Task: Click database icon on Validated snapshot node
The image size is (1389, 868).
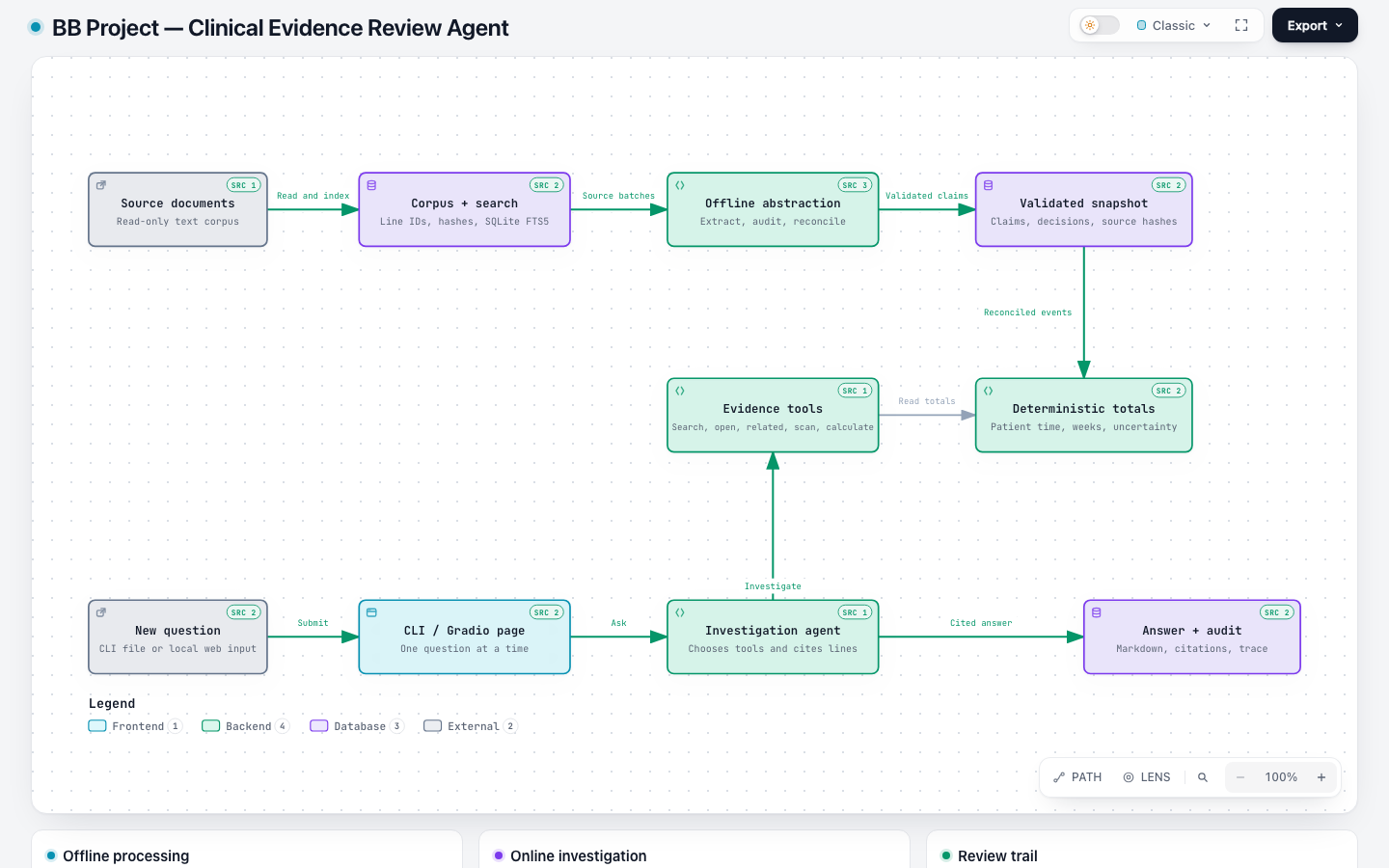Action: [988, 185]
